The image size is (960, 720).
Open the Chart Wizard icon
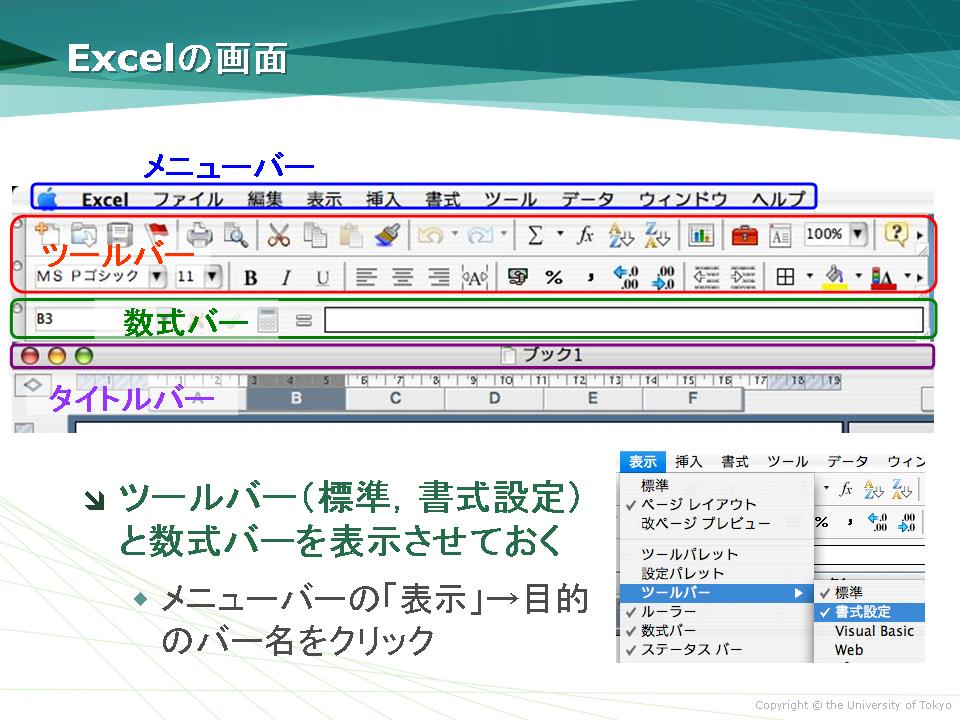[x=701, y=234]
